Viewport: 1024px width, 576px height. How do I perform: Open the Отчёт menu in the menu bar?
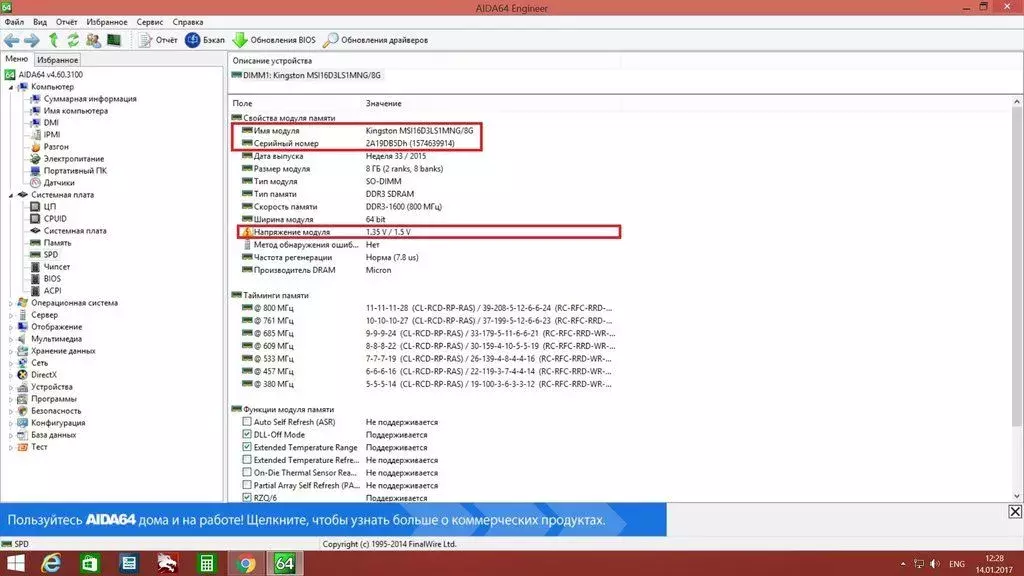pyautogui.click(x=67, y=22)
